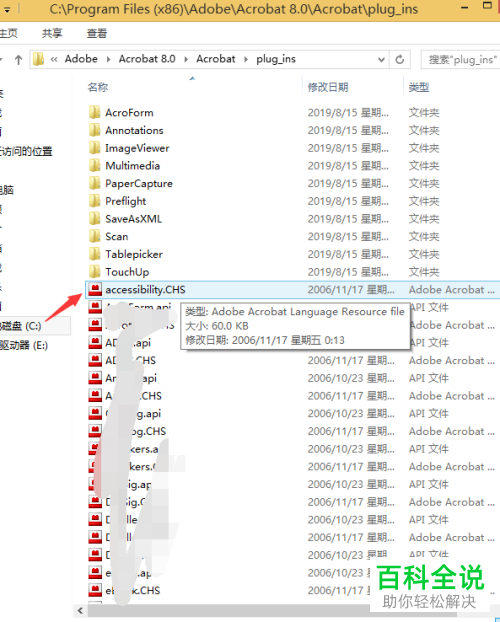Open the AcroForm folder icon
This screenshot has height=622, width=500.
[94, 113]
